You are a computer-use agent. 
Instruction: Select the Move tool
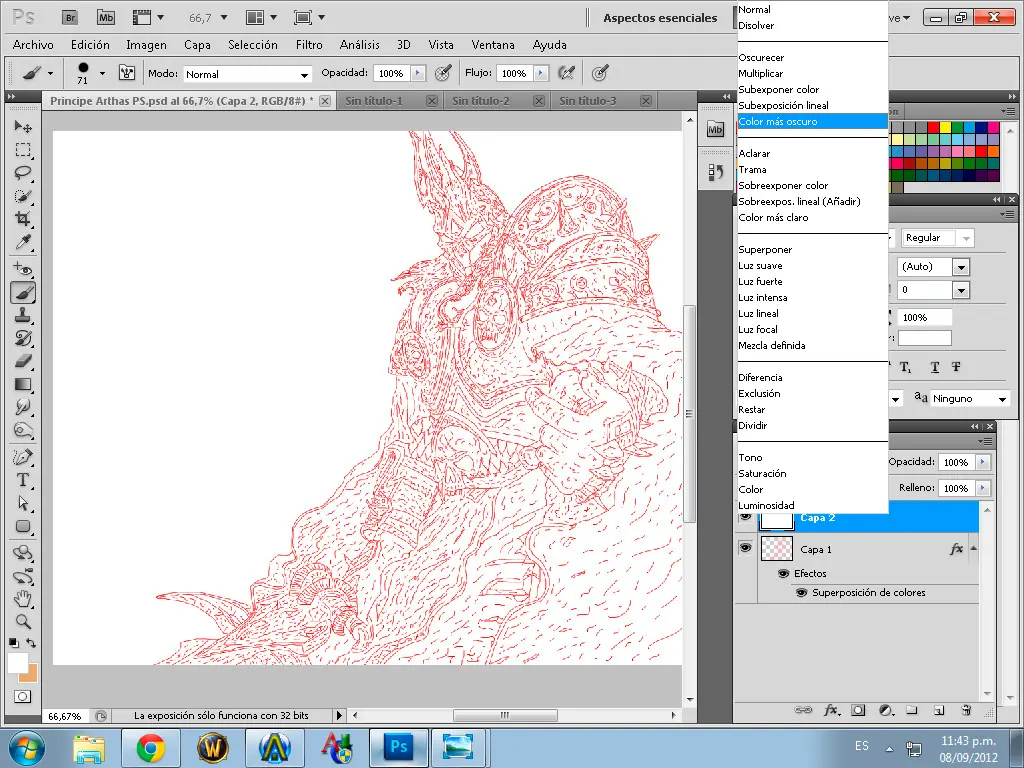(23, 127)
